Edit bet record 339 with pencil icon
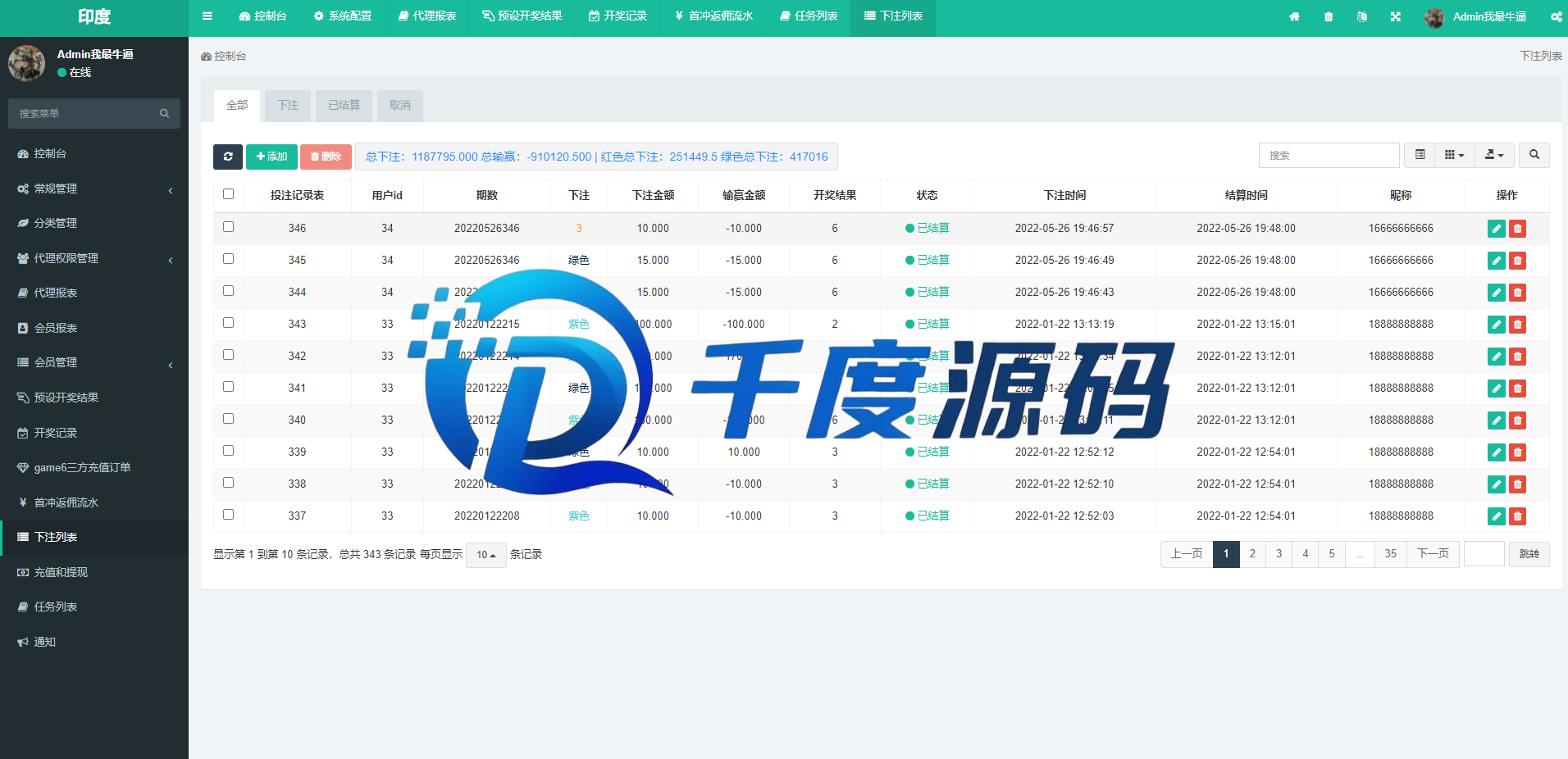Image resolution: width=1568 pixels, height=759 pixels. tap(1497, 452)
